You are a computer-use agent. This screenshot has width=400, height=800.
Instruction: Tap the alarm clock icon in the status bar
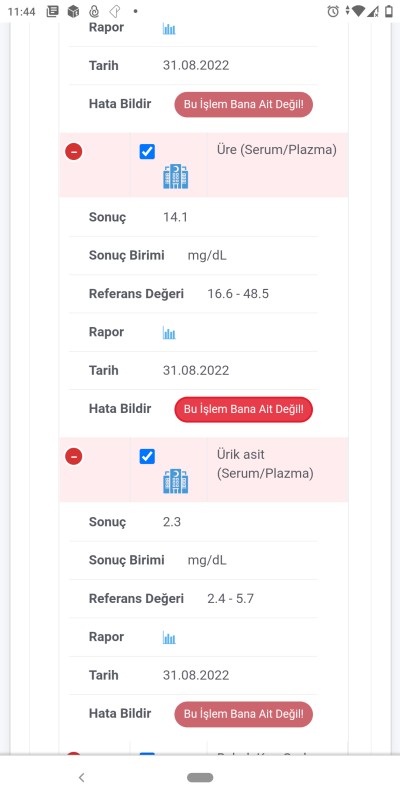tap(333, 11)
